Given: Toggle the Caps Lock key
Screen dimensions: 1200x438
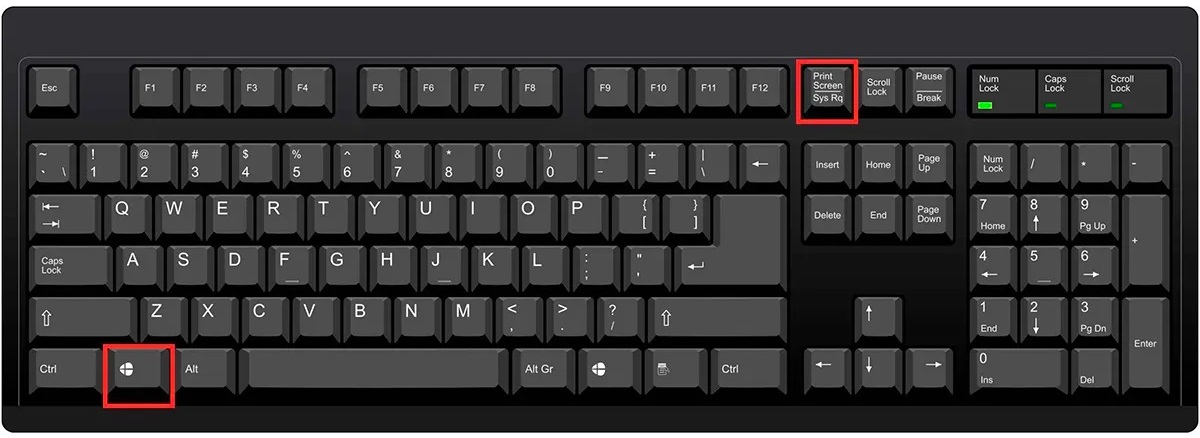Looking at the screenshot, I should point(70,267).
